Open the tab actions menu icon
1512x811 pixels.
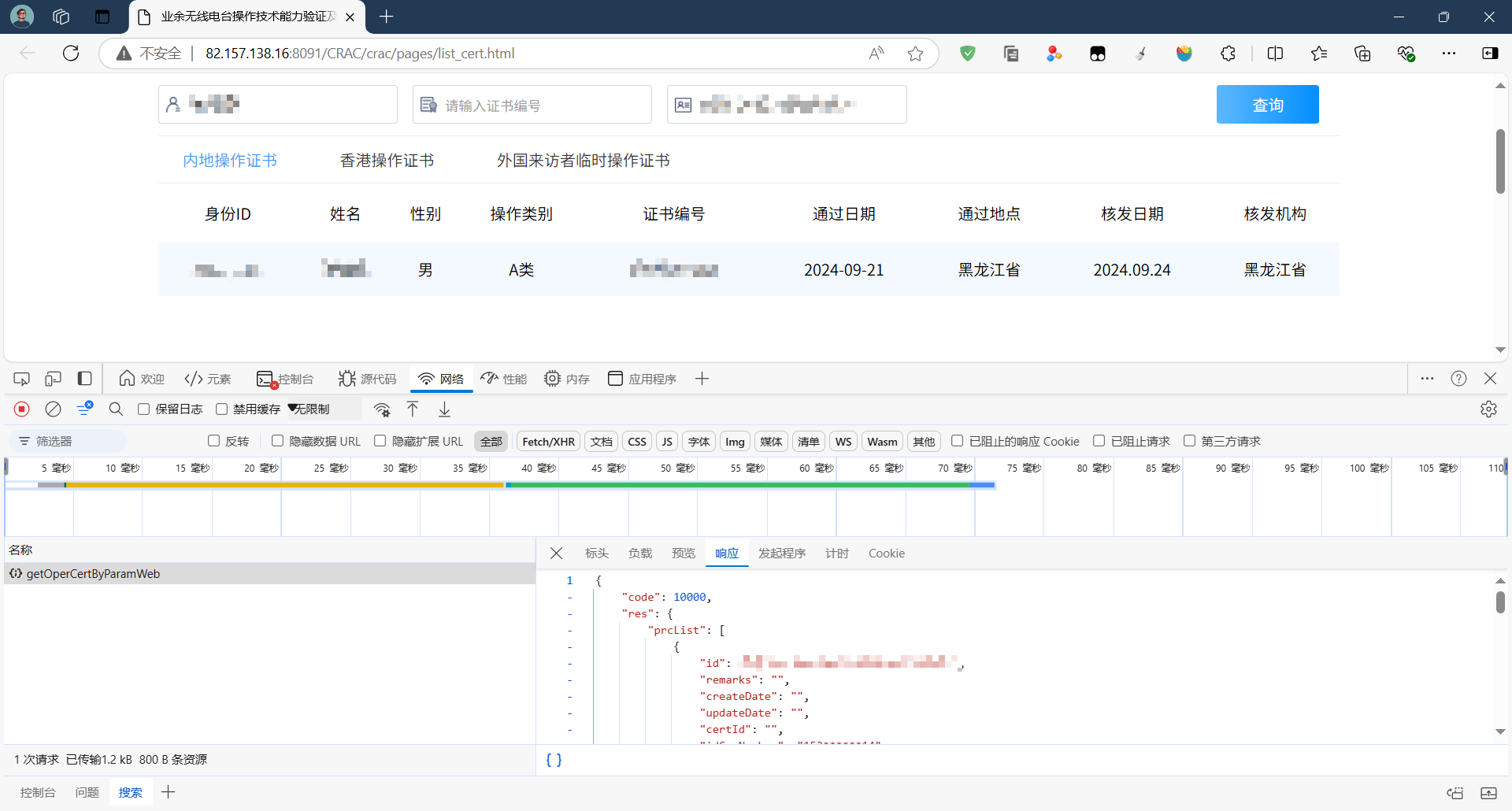click(x=102, y=17)
